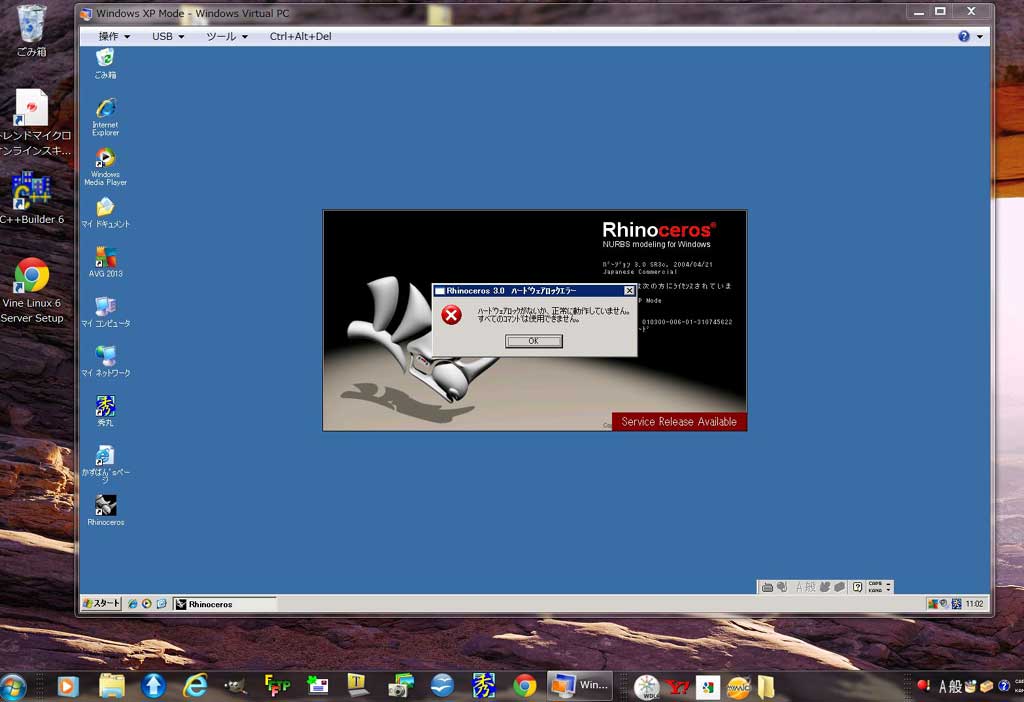This screenshot has height=702, width=1024.
Task: Open the Yahoo Y! icon on taskbar
Action: pyautogui.click(x=678, y=687)
